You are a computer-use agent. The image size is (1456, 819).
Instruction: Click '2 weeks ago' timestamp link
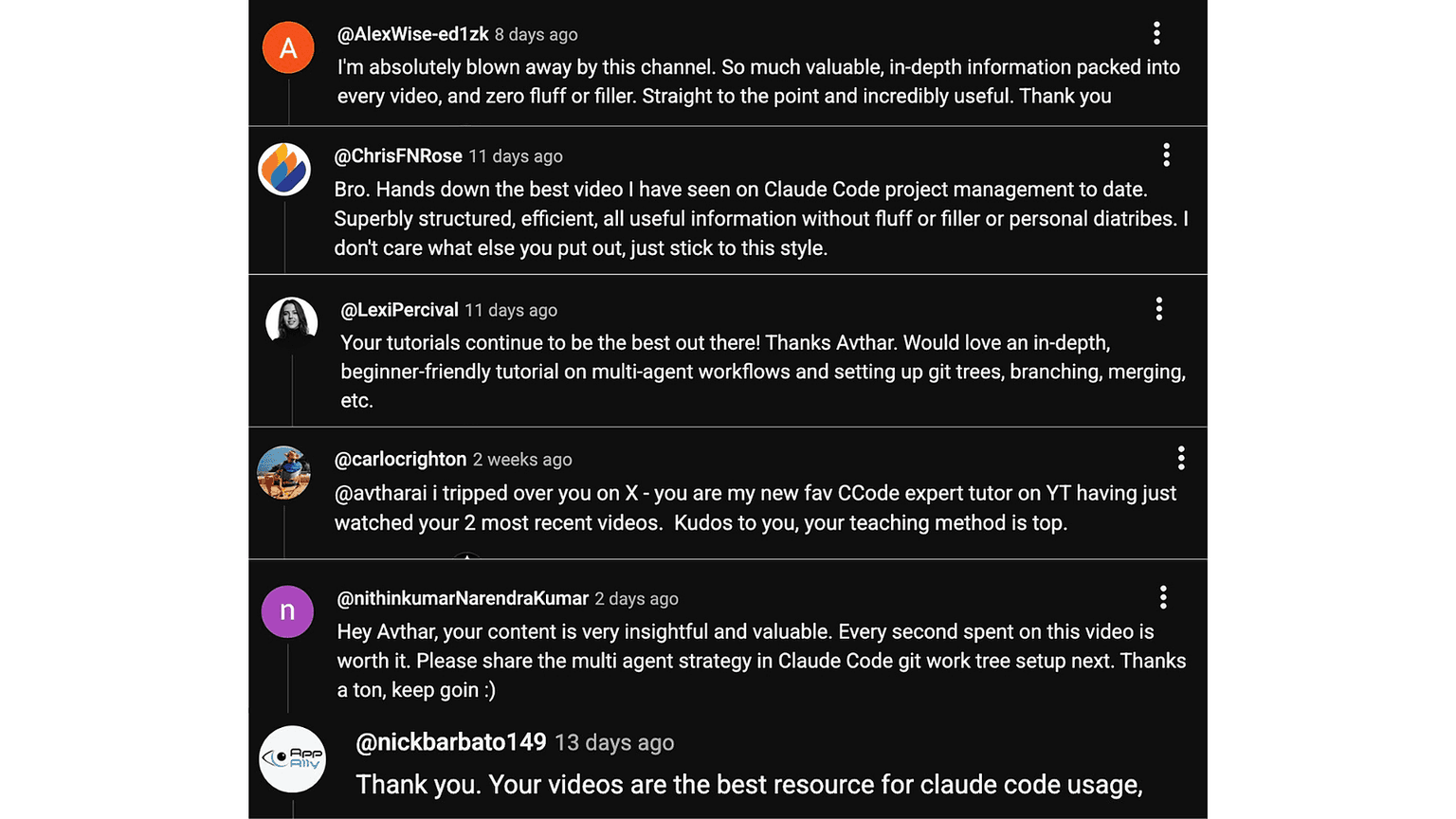(x=522, y=460)
